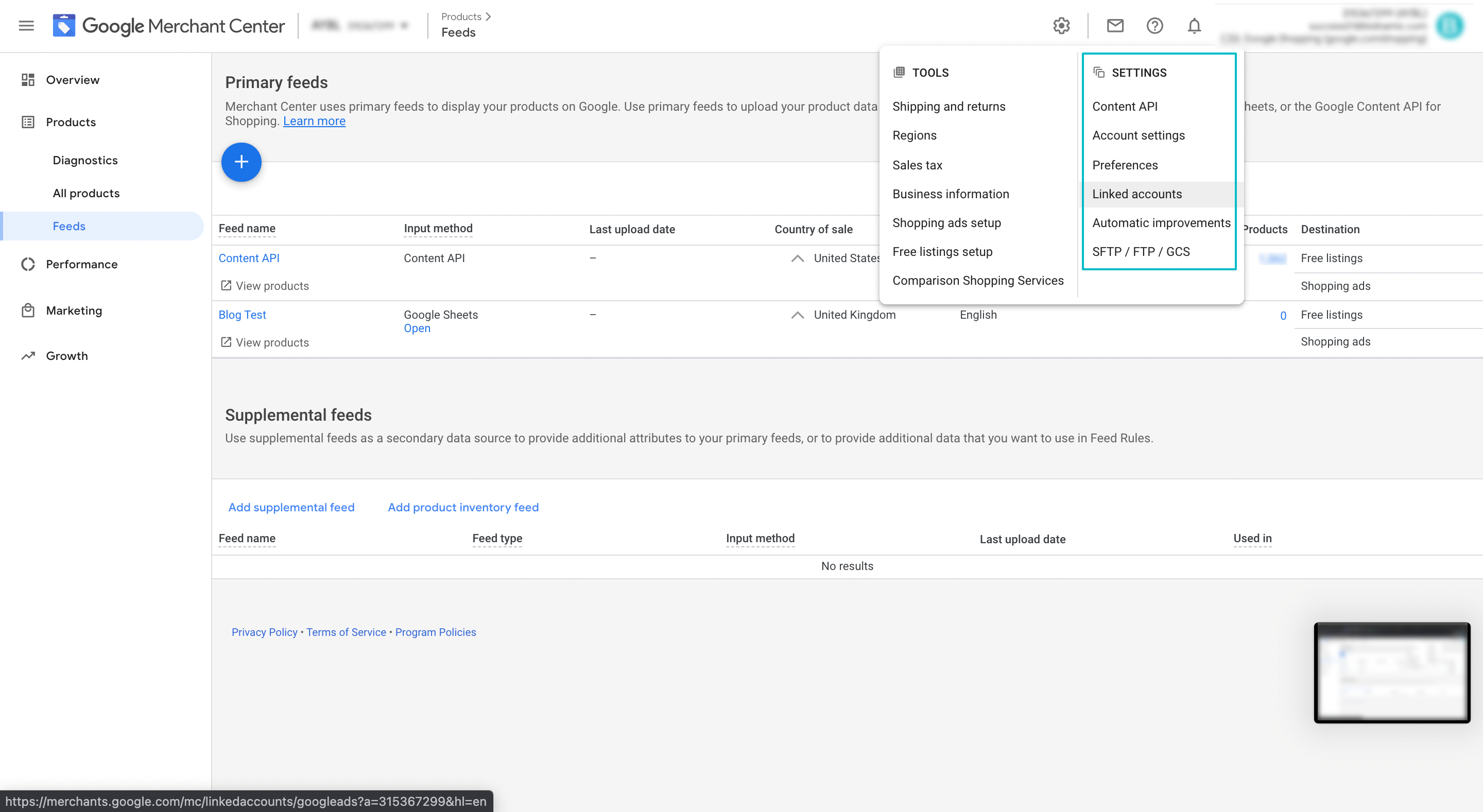Open the Privacy Policy link
The height and width of the screenshot is (812, 1483).
pos(264,632)
